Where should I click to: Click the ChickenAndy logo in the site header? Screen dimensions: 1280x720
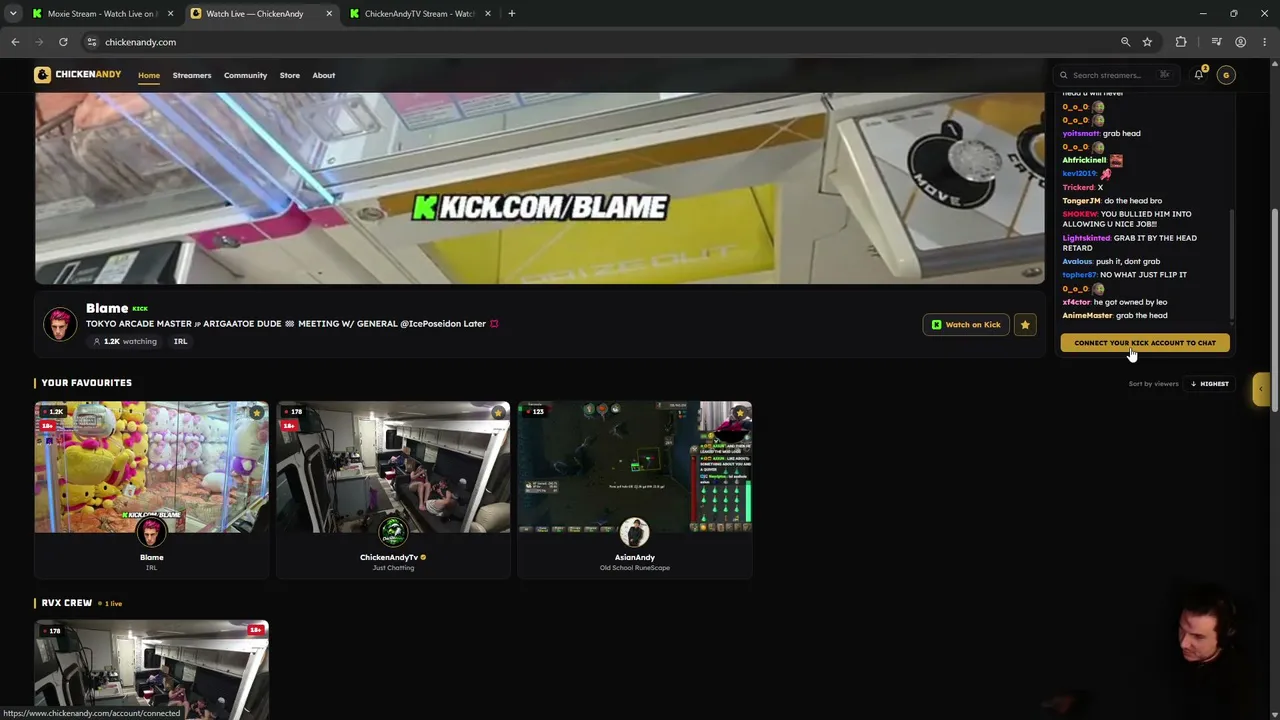77,75
